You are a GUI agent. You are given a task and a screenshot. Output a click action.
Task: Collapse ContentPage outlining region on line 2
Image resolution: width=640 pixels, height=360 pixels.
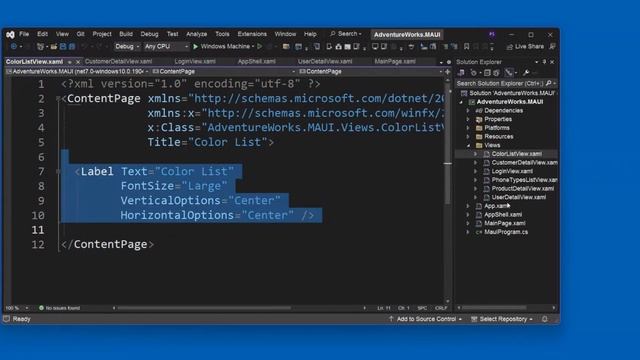point(58,98)
